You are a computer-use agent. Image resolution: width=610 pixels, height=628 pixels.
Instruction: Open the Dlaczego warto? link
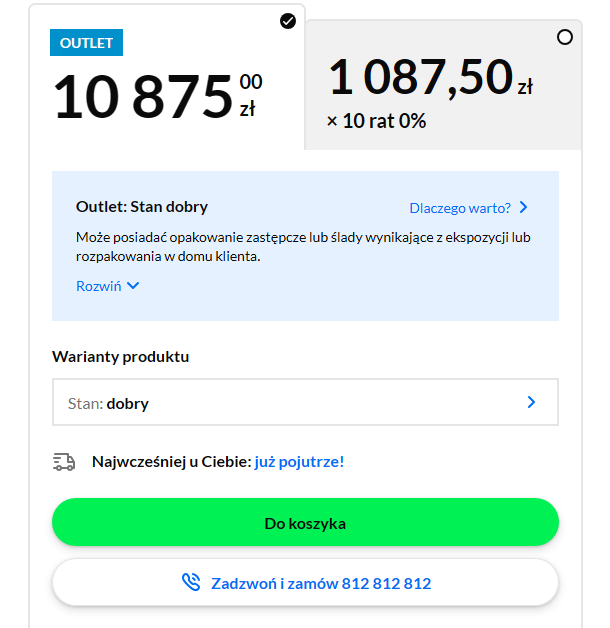tap(460, 208)
